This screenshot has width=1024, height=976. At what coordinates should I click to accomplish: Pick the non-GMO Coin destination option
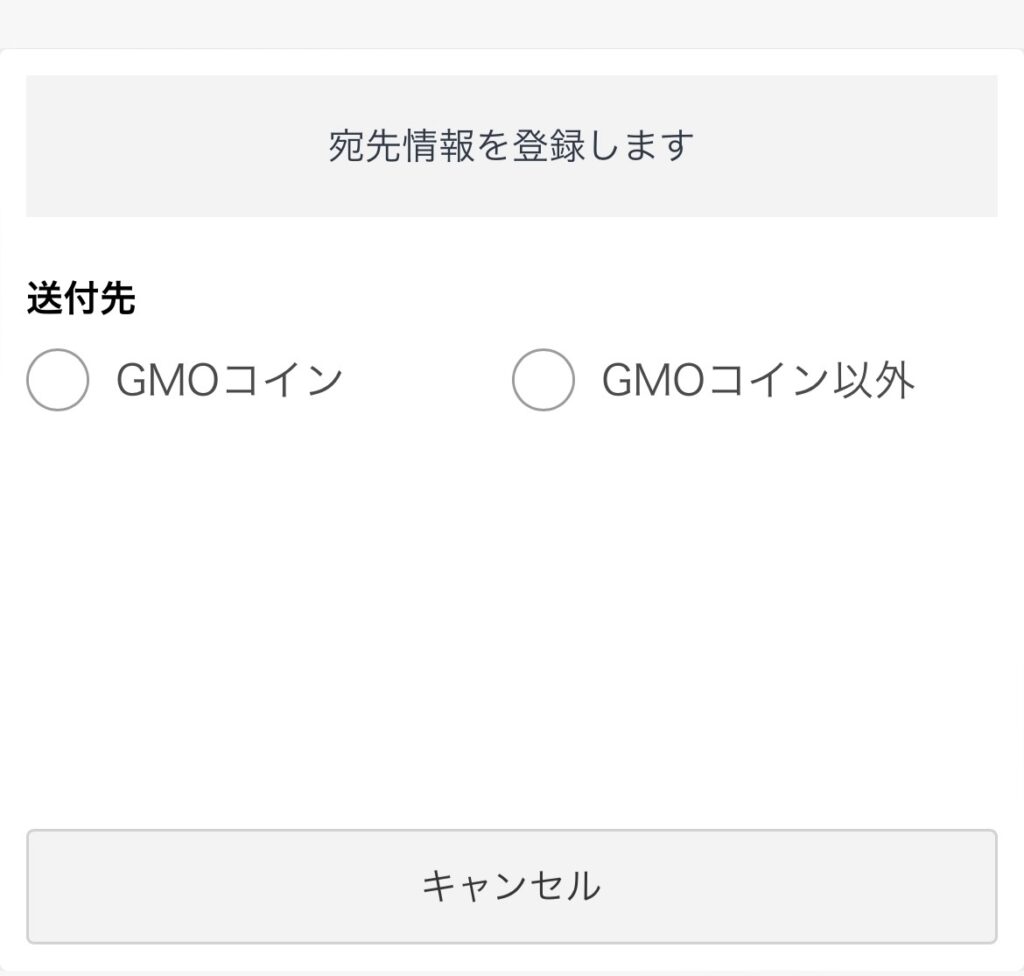pos(543,380)
